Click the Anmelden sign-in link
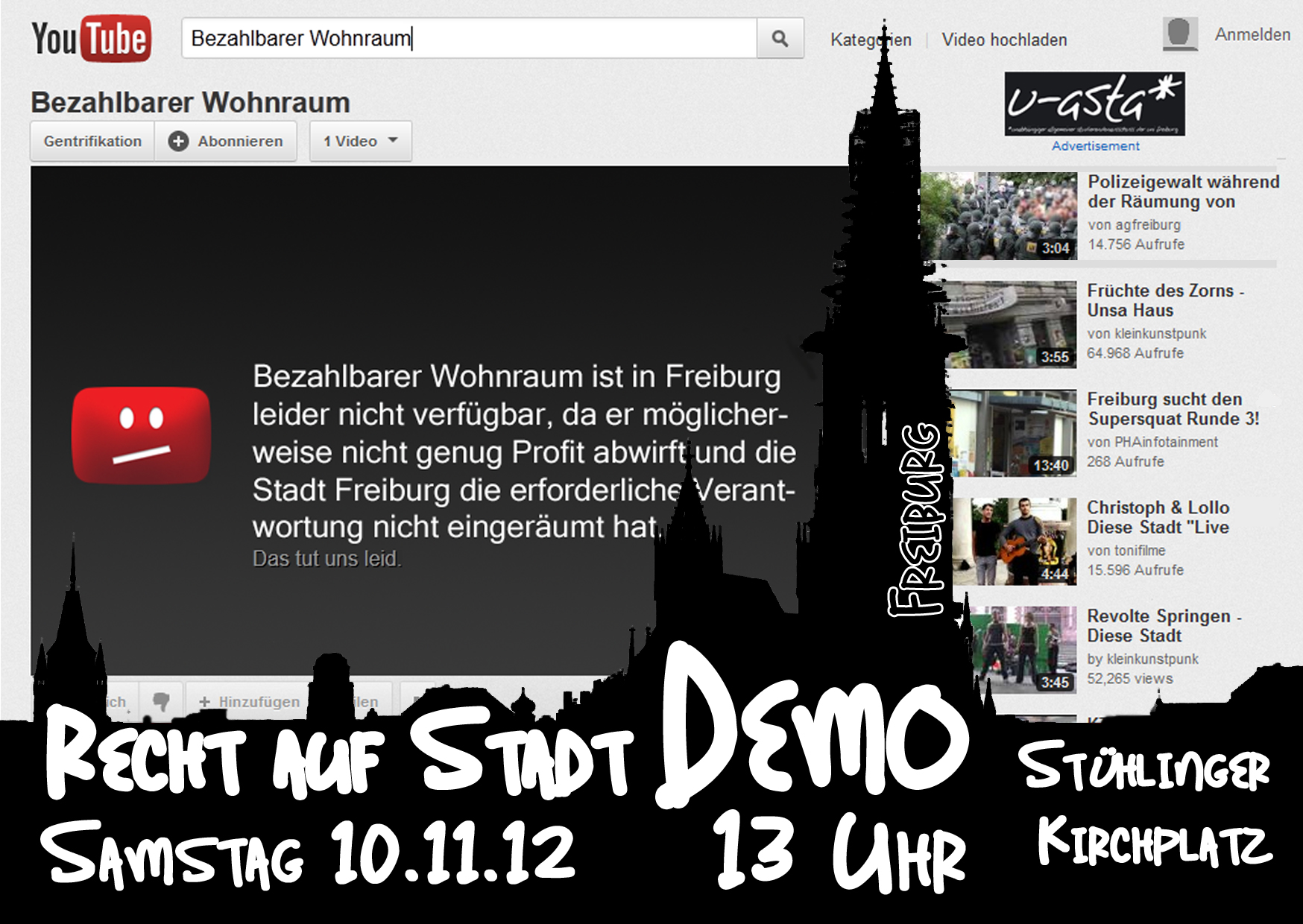 1252,35
